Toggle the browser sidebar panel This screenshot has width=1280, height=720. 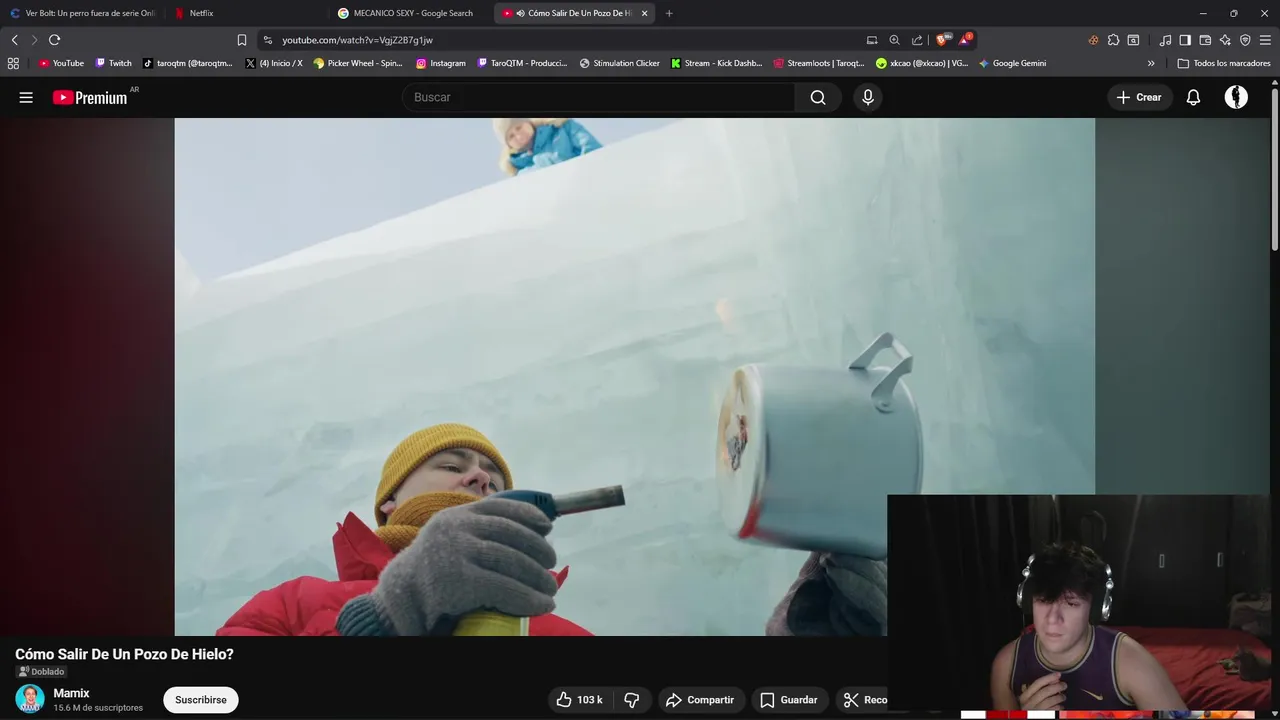coord(1185,40)
